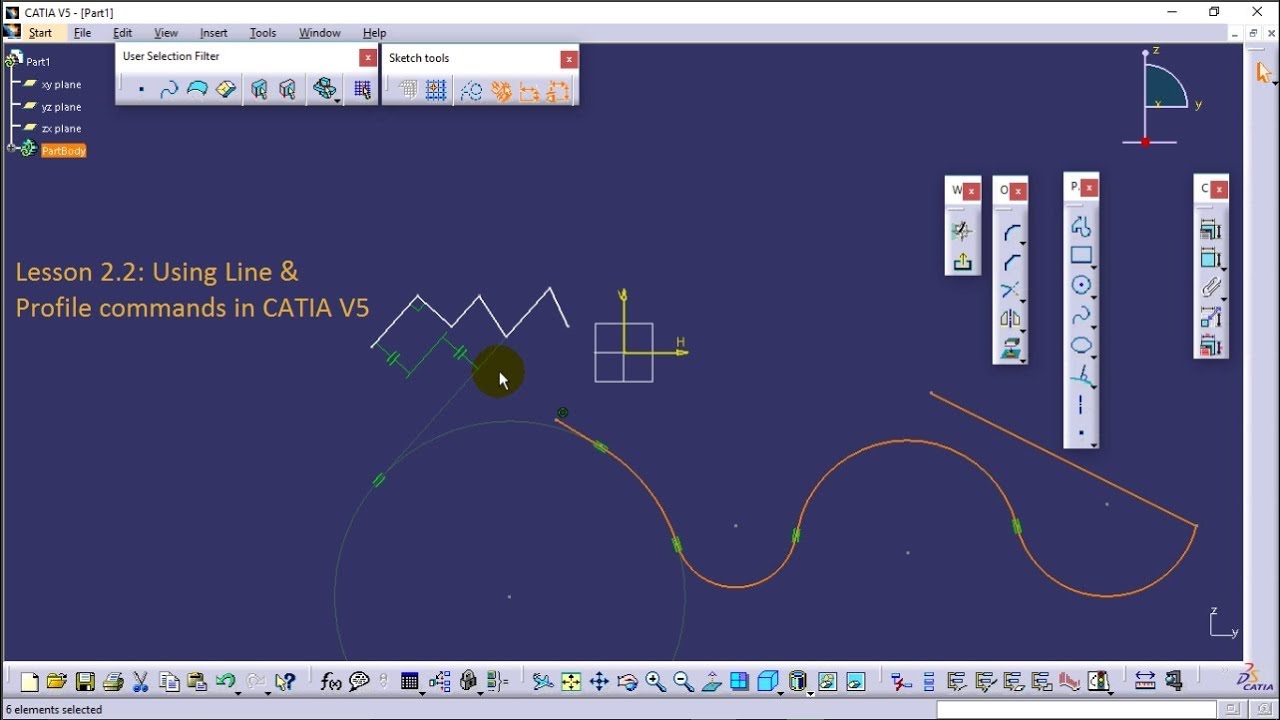
Task: Click the Zoom In icon
Action: tap(655, 682)
